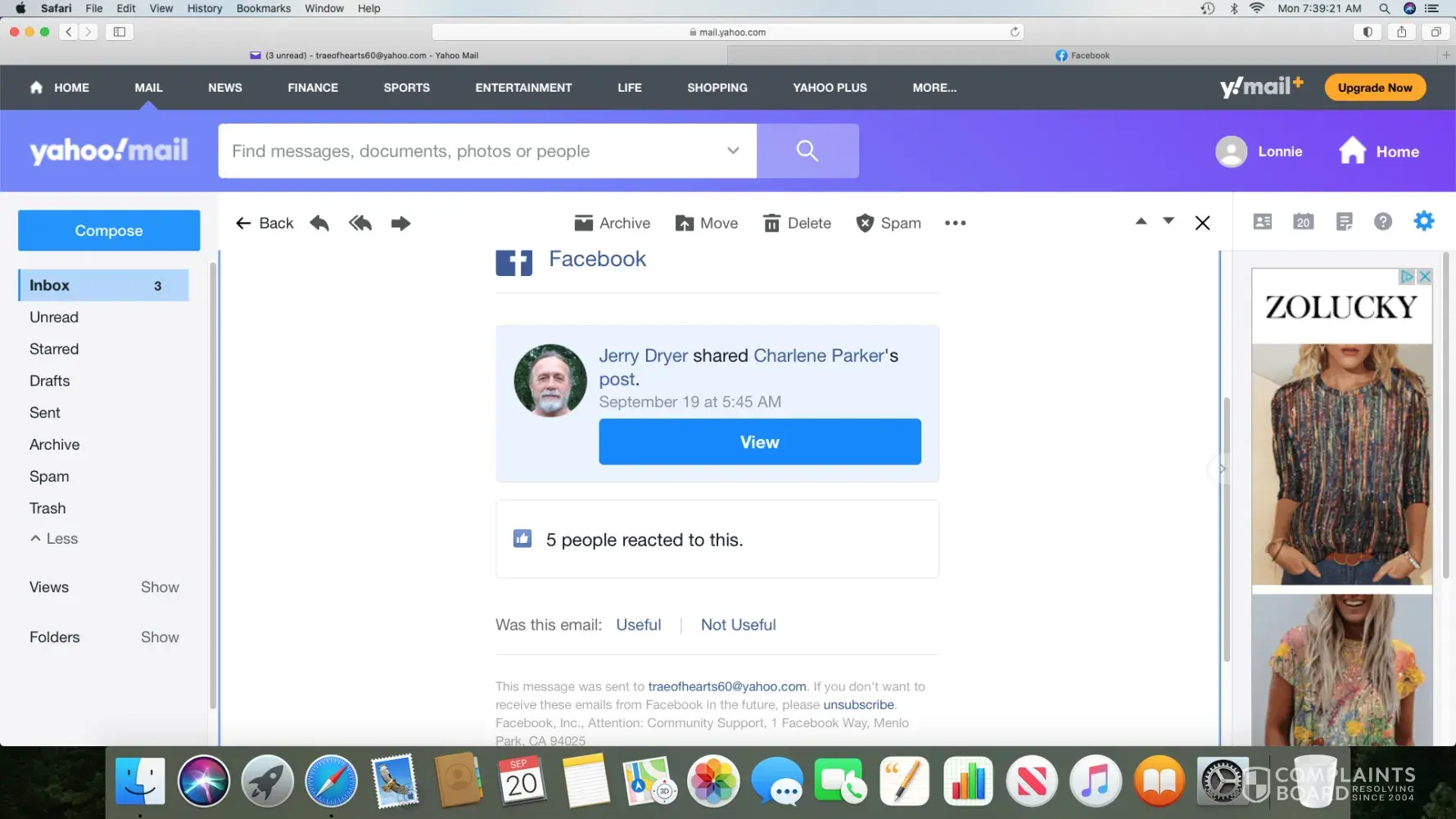Click the Upgrade Now button

[1375, 88]
